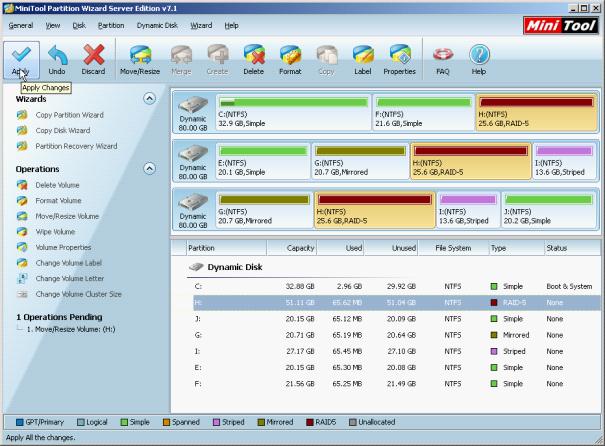Collapse the Operations section chevron
The width and height of the screenshot is (605, 446).
point(149,169)
